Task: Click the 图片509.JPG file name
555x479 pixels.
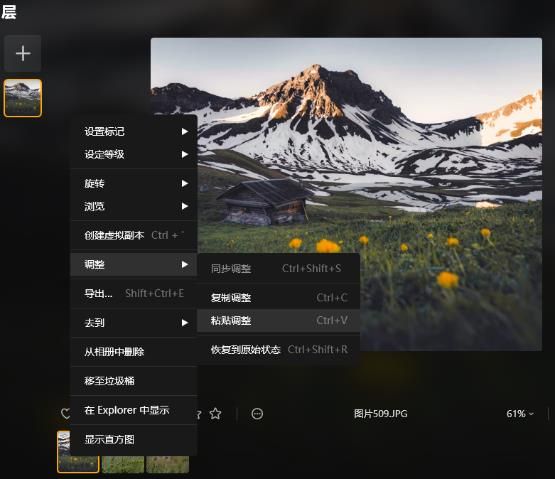Action: point(381,414)
